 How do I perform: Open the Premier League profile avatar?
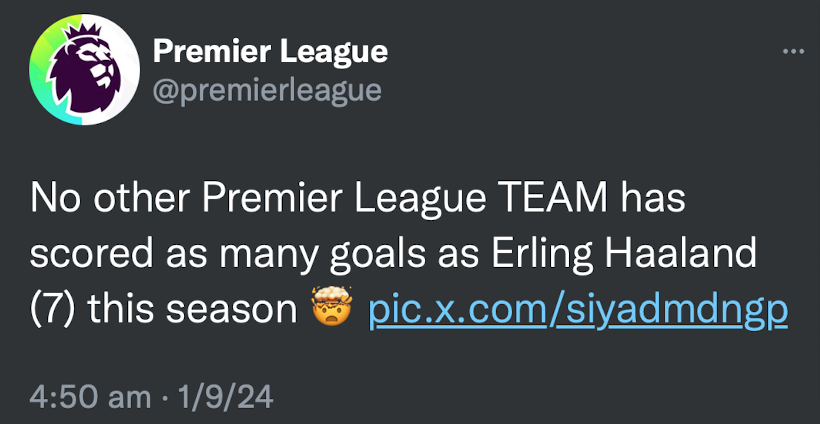pos(85,70)
